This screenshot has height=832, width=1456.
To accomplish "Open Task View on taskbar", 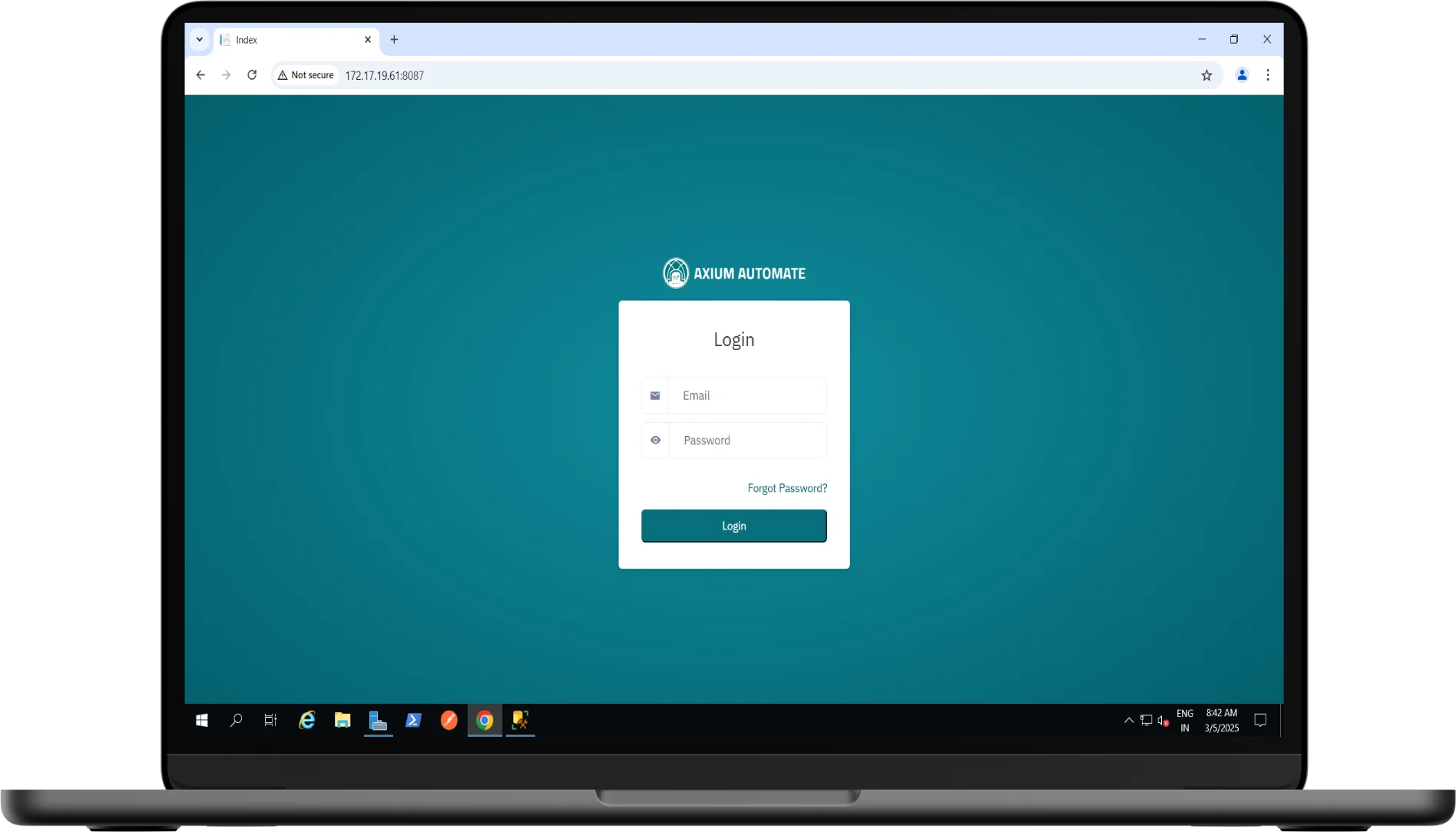I will [270, 721].
